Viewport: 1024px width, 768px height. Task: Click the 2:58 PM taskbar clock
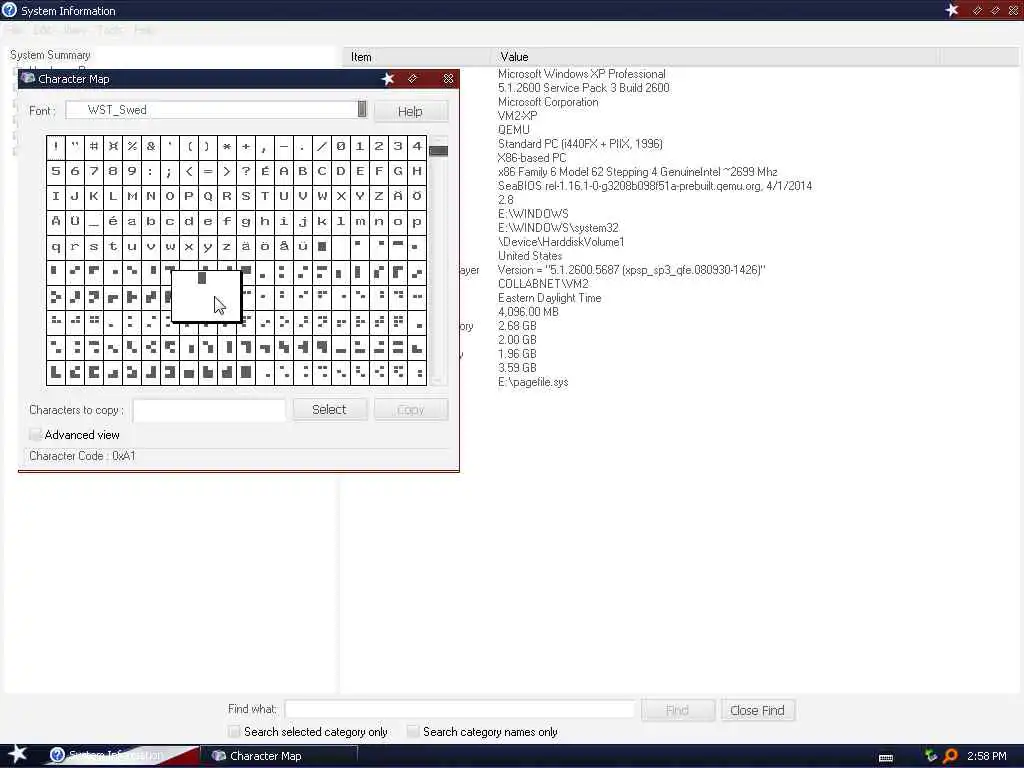coord(986,756)
